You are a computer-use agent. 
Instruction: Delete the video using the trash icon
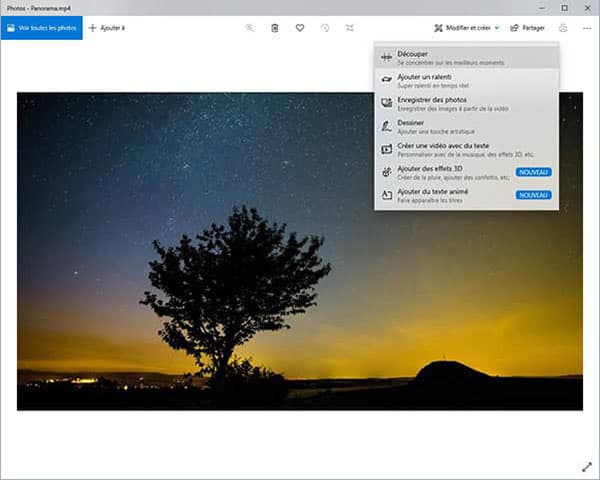pos(275,28)
